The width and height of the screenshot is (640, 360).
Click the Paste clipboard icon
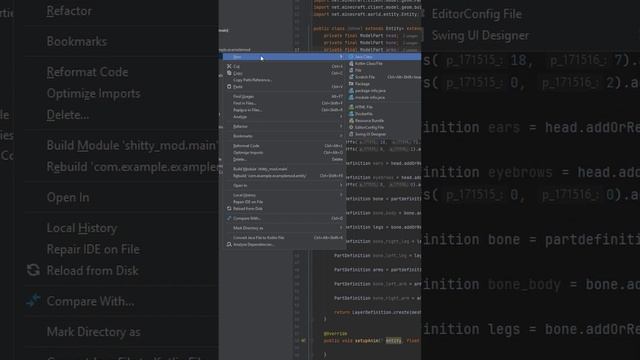point(229,87)
